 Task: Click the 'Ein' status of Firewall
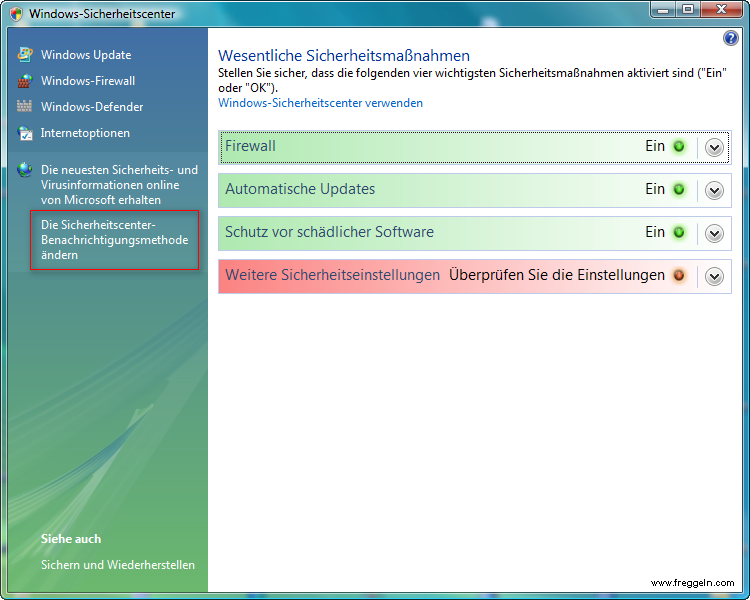[655, 146]
